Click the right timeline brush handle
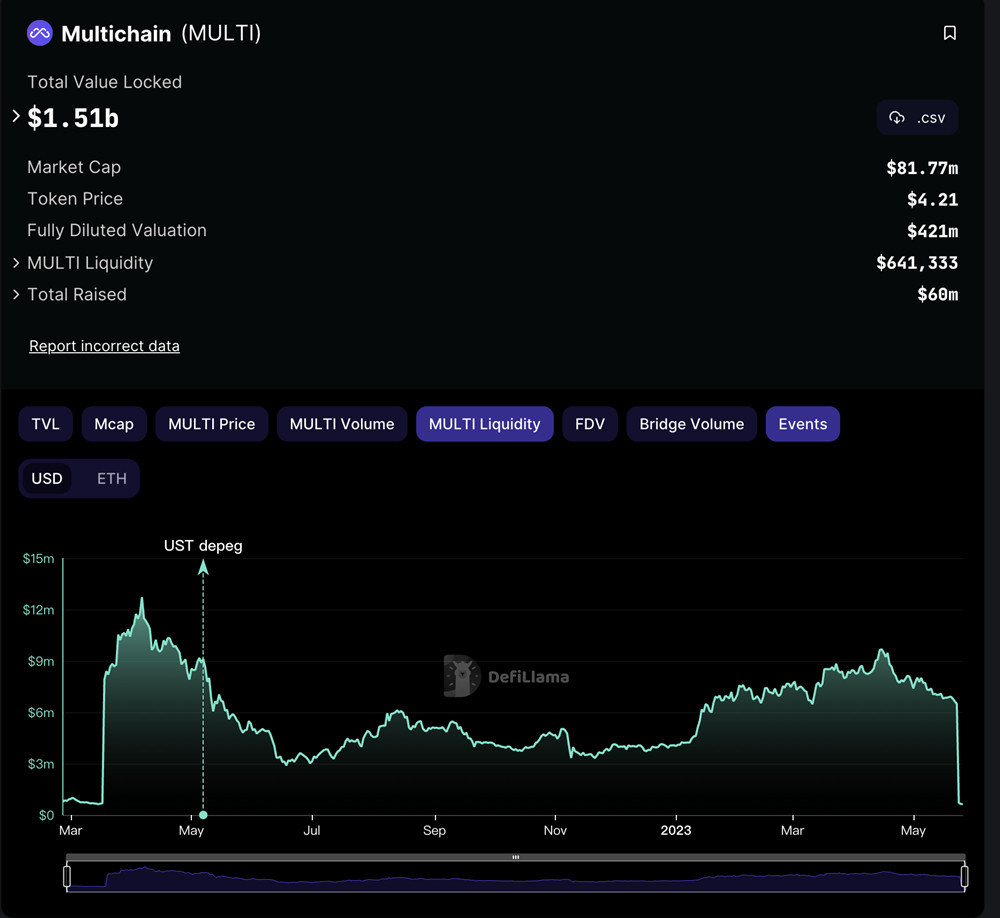This screenshot has width=1000, height=918. [x=963, y=875]
